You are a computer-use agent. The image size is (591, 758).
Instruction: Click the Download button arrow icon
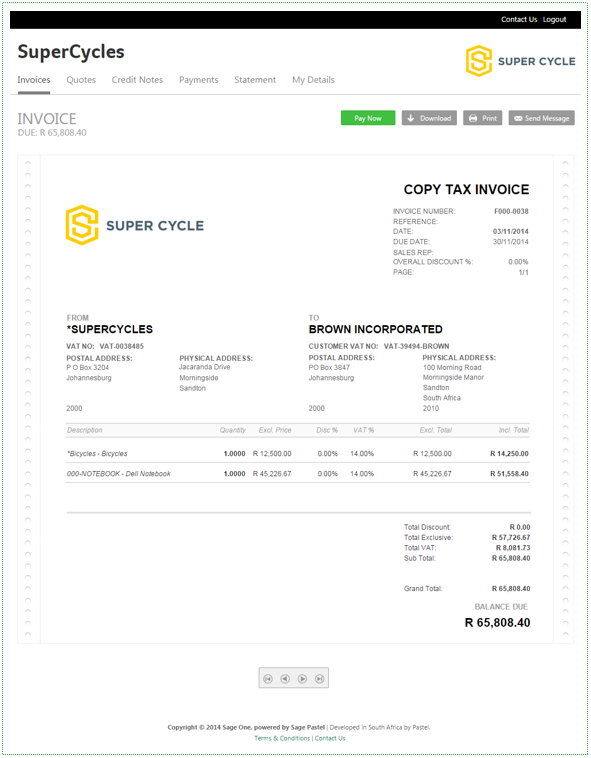point(411,118)
